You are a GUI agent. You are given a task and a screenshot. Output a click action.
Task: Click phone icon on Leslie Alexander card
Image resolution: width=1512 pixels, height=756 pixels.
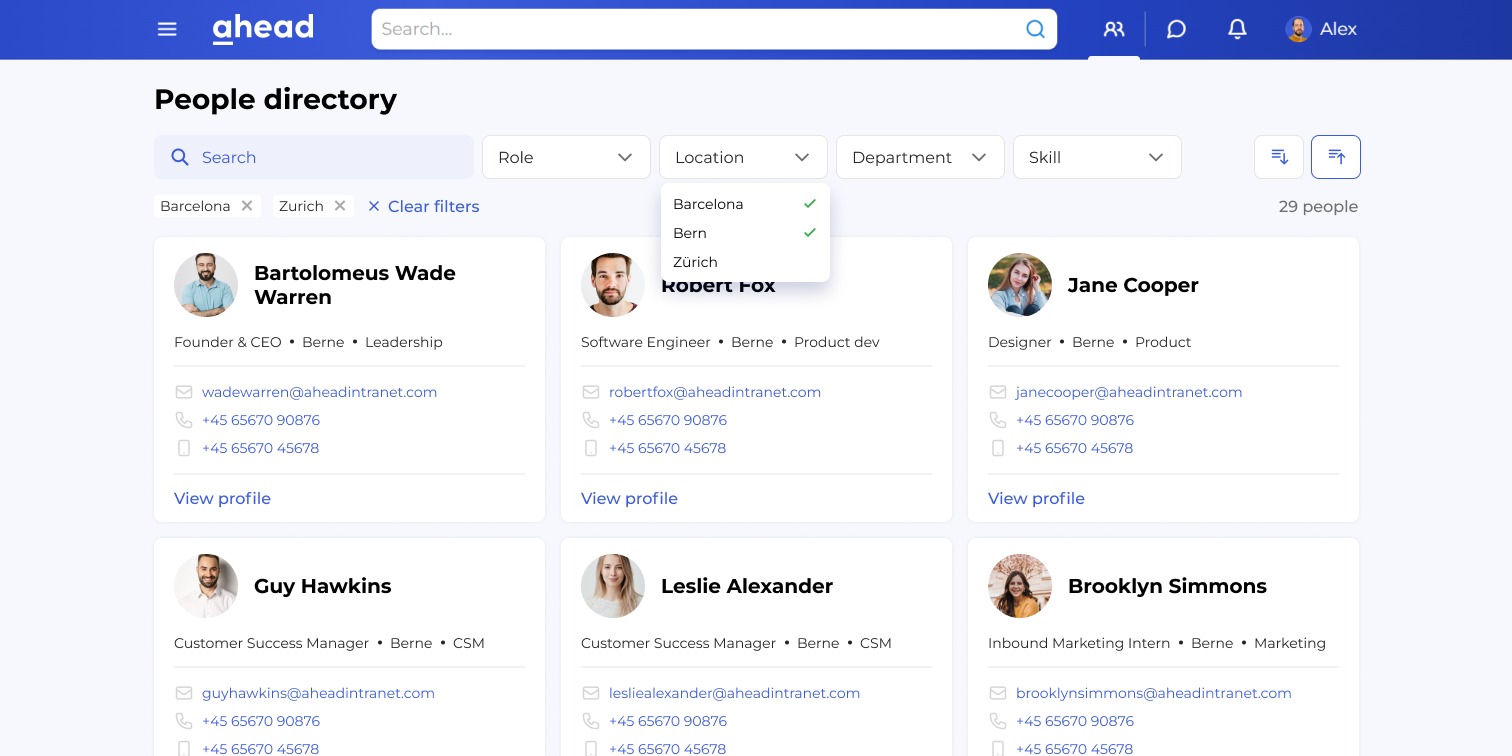591,721
